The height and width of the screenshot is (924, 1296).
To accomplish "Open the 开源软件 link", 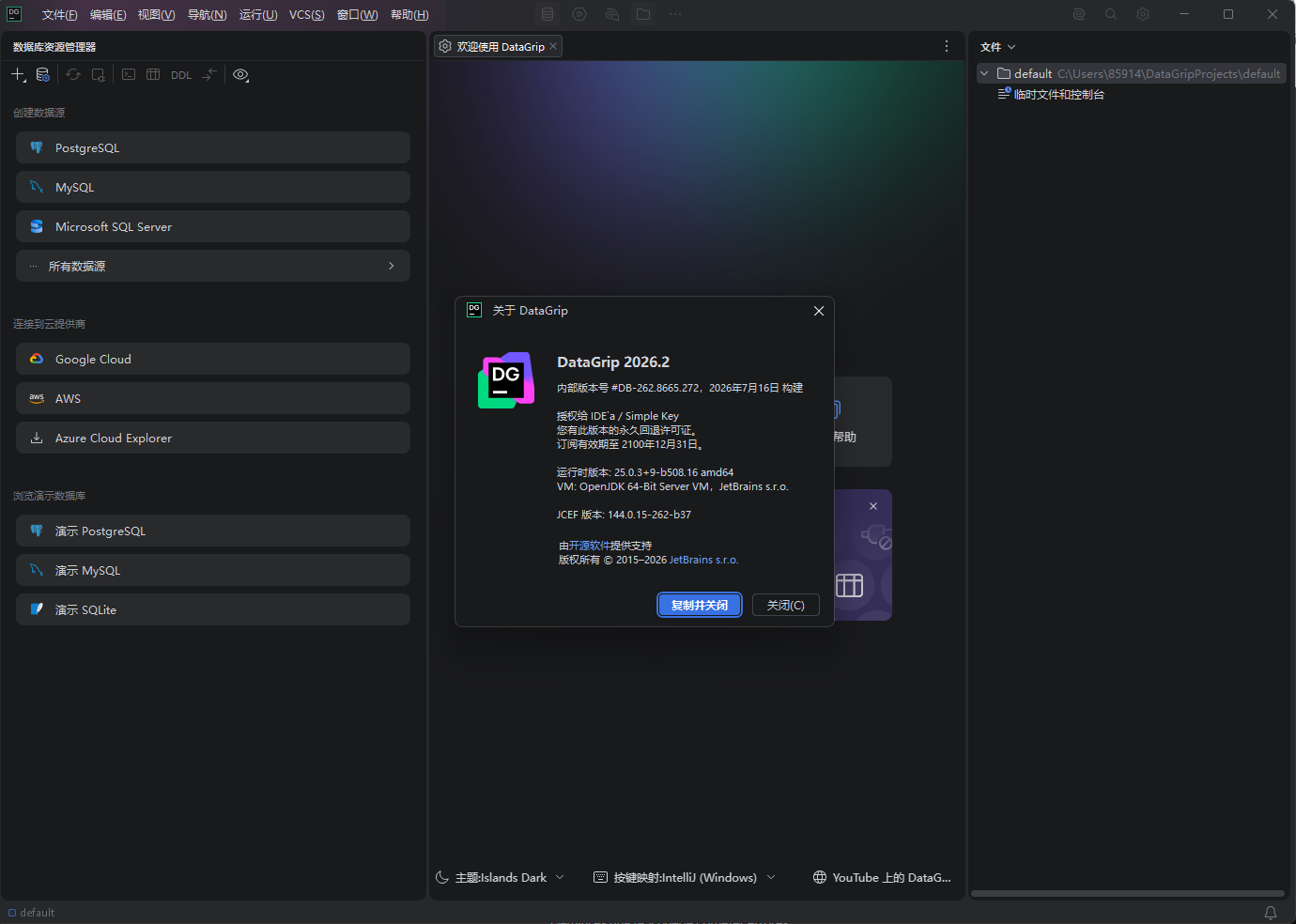I will click(590, 546).
